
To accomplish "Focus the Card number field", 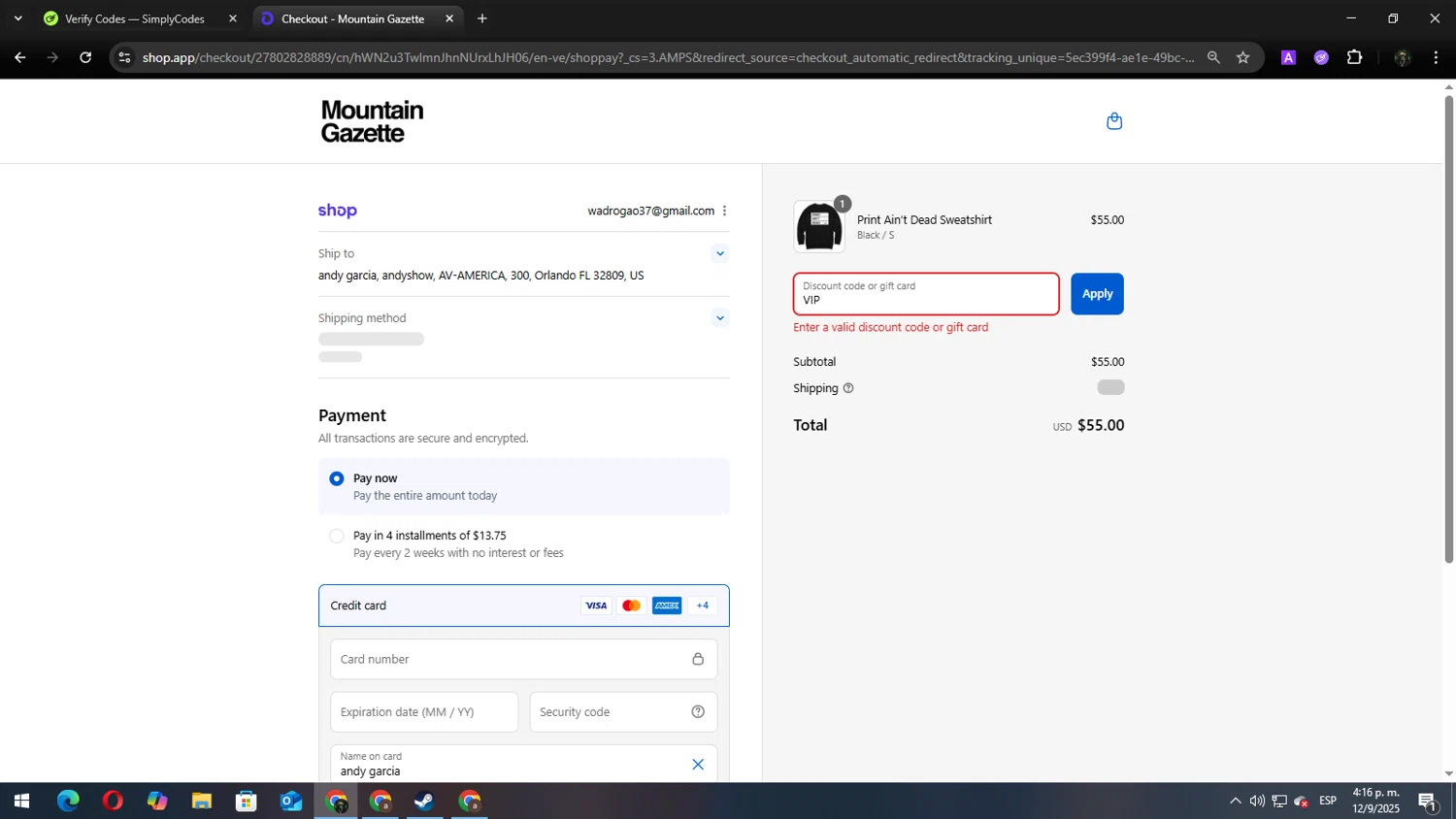I will tap(524, 659).
